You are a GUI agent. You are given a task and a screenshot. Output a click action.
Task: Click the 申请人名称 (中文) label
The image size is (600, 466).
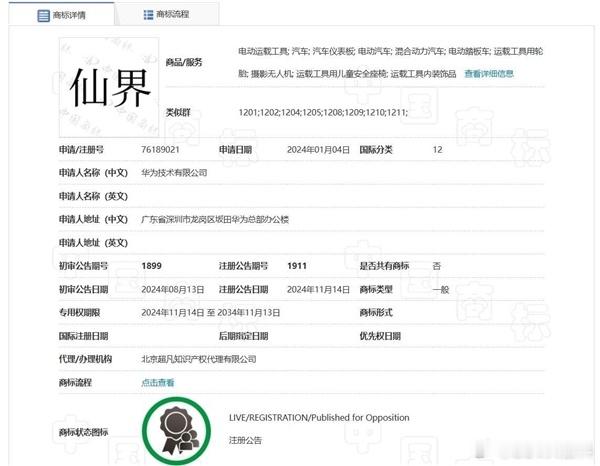[x=93, y=173]
